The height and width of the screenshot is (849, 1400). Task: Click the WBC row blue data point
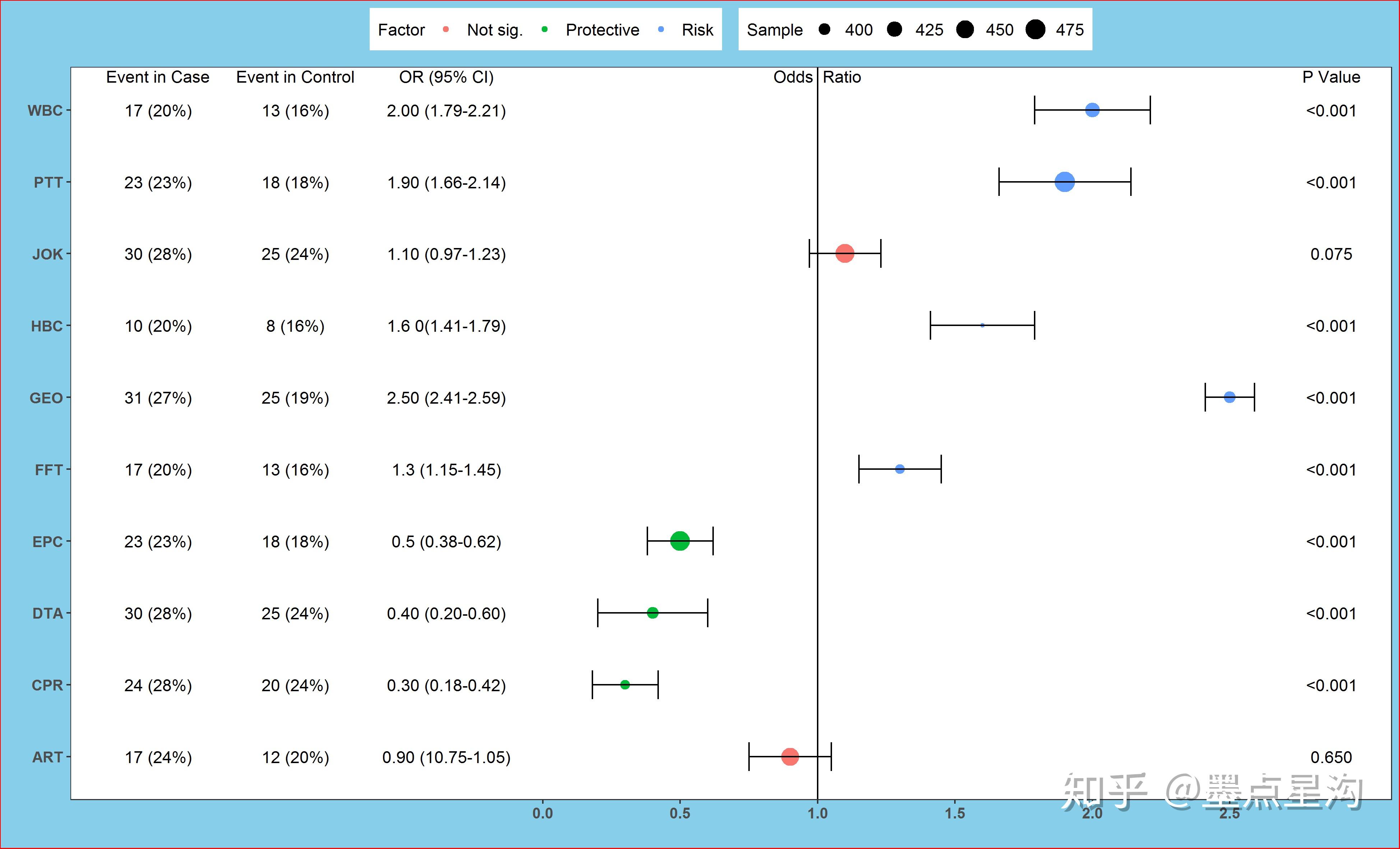tap(1092, 110)
